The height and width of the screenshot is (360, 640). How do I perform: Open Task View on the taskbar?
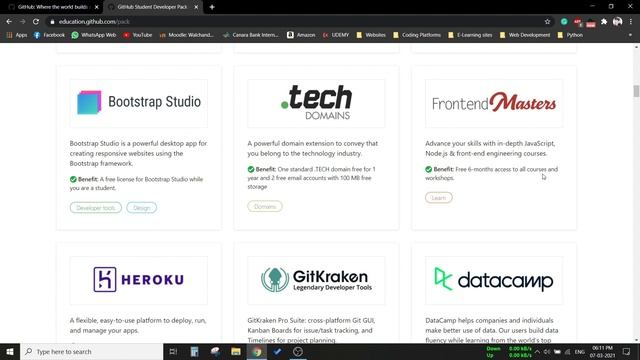pos(173,351)
